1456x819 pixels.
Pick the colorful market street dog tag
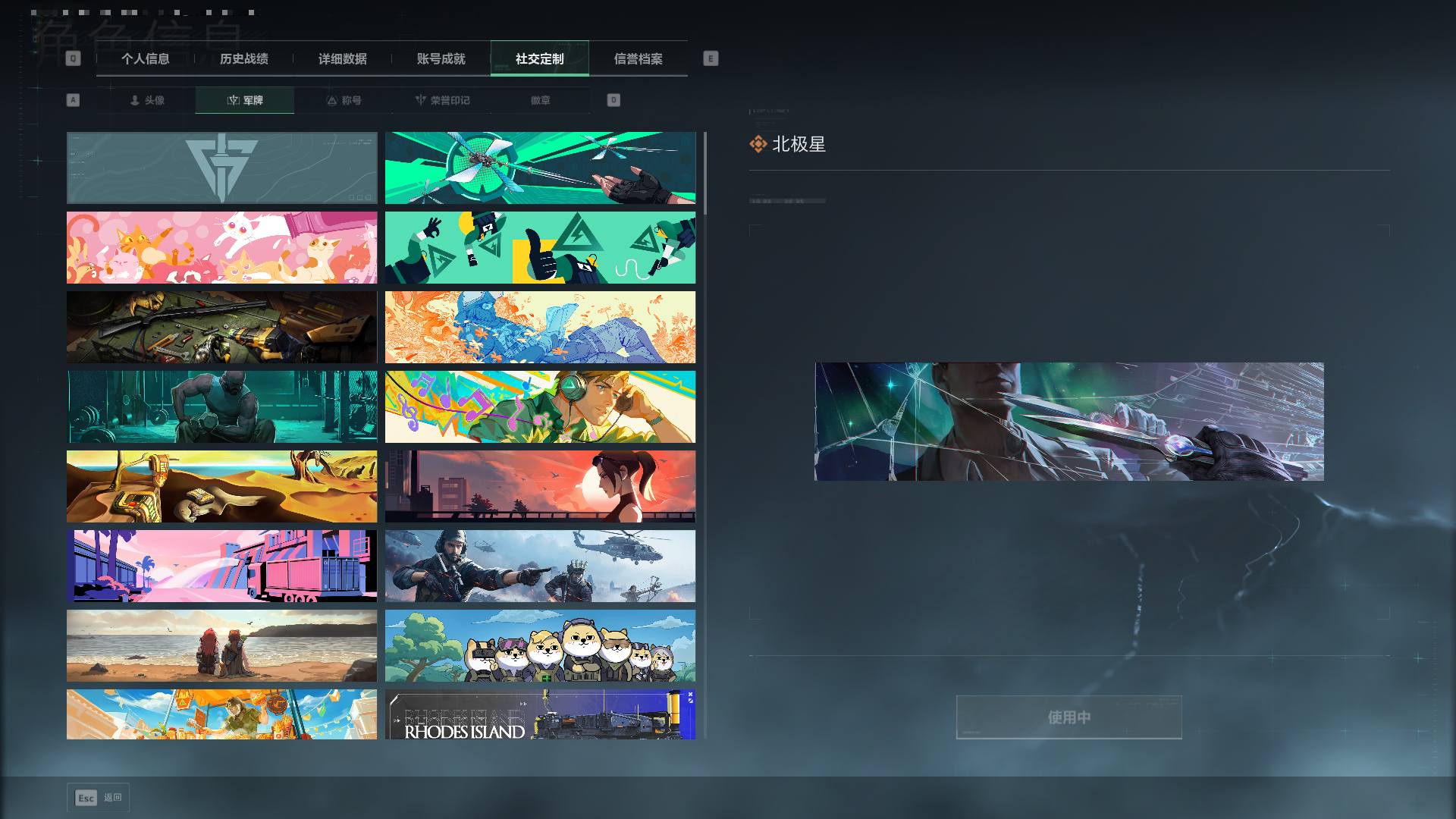pos(221,714)
